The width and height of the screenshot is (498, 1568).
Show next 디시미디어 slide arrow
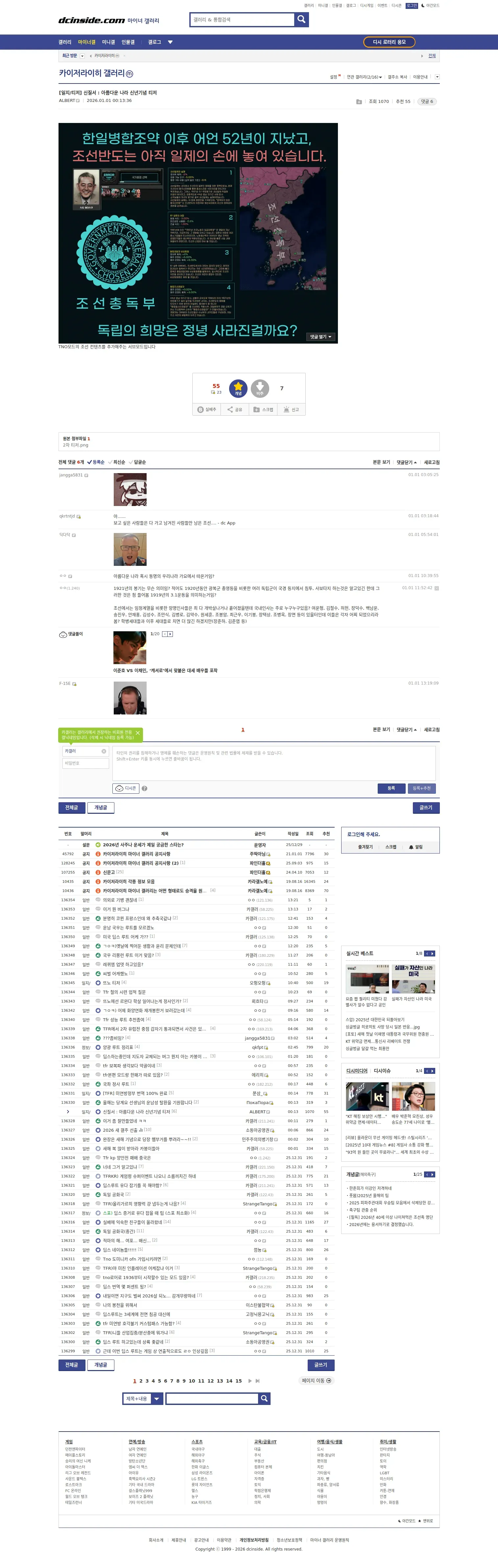[x=432, y=1071]
